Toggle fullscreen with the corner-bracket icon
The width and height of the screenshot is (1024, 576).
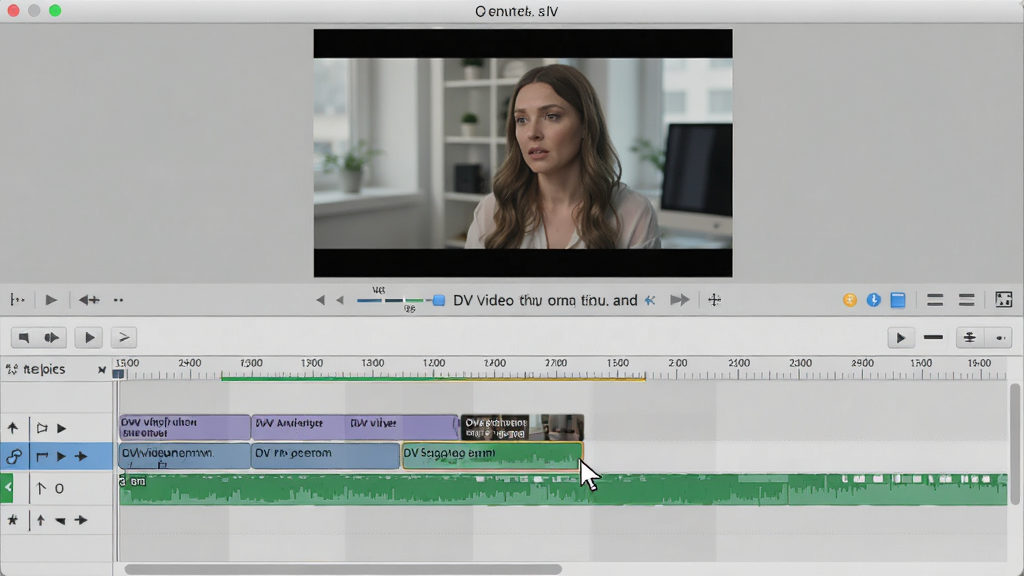point(1004,299)
